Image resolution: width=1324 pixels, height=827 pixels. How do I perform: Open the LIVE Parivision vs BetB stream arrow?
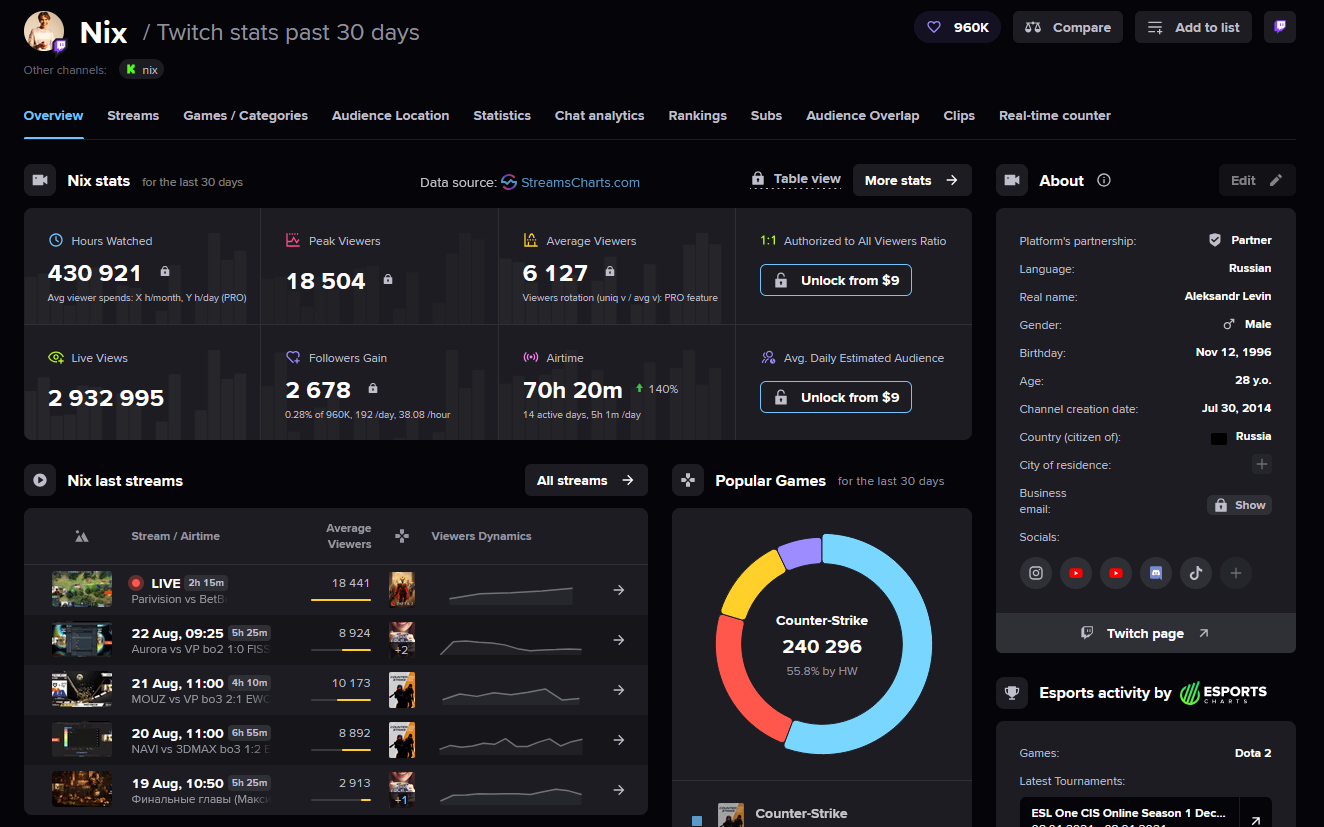[x=619, y=590]
